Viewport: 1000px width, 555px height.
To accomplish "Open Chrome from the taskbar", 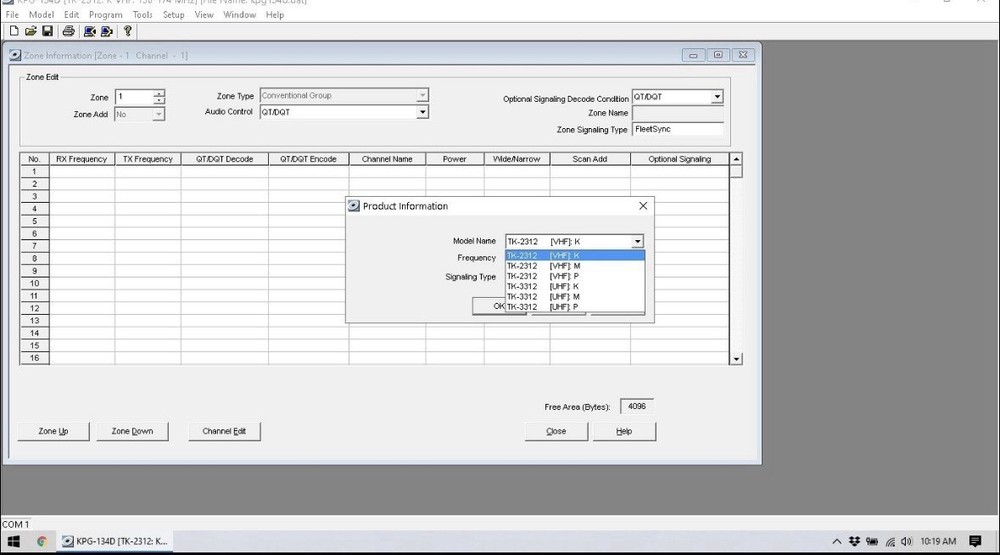I will pos(41,542).
